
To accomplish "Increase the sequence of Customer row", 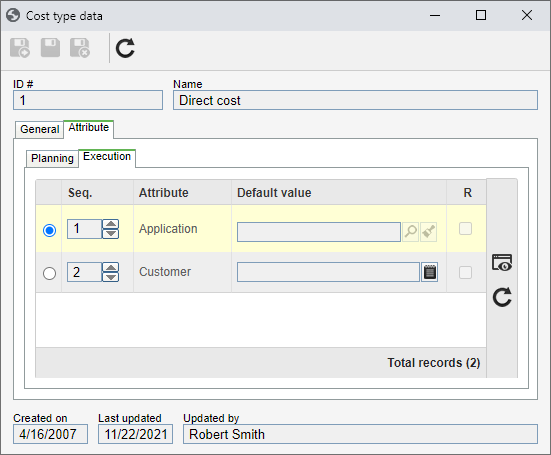I will coord(111,268).
